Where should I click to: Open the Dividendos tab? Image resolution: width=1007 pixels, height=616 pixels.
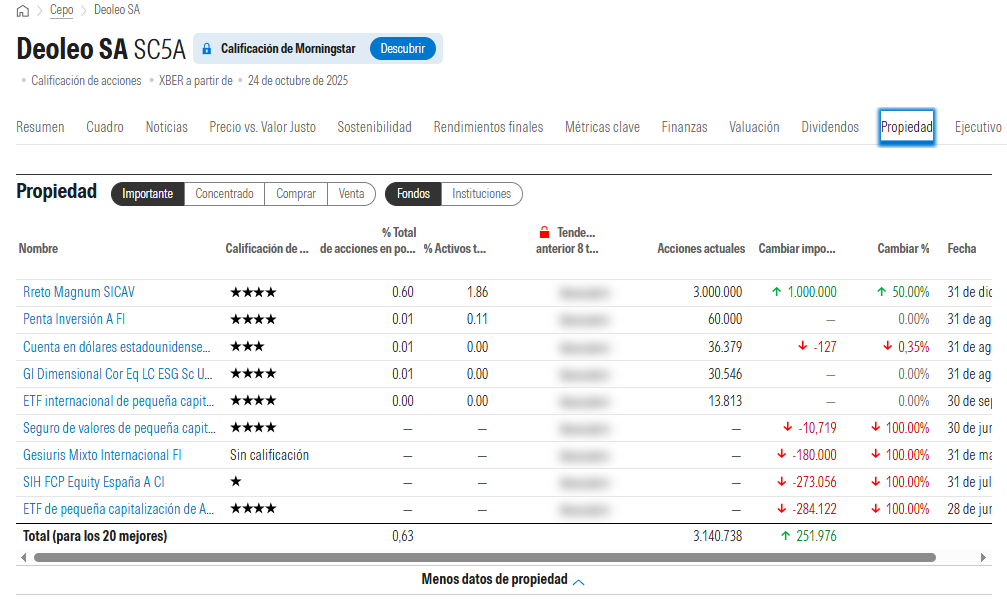(830, 127)
